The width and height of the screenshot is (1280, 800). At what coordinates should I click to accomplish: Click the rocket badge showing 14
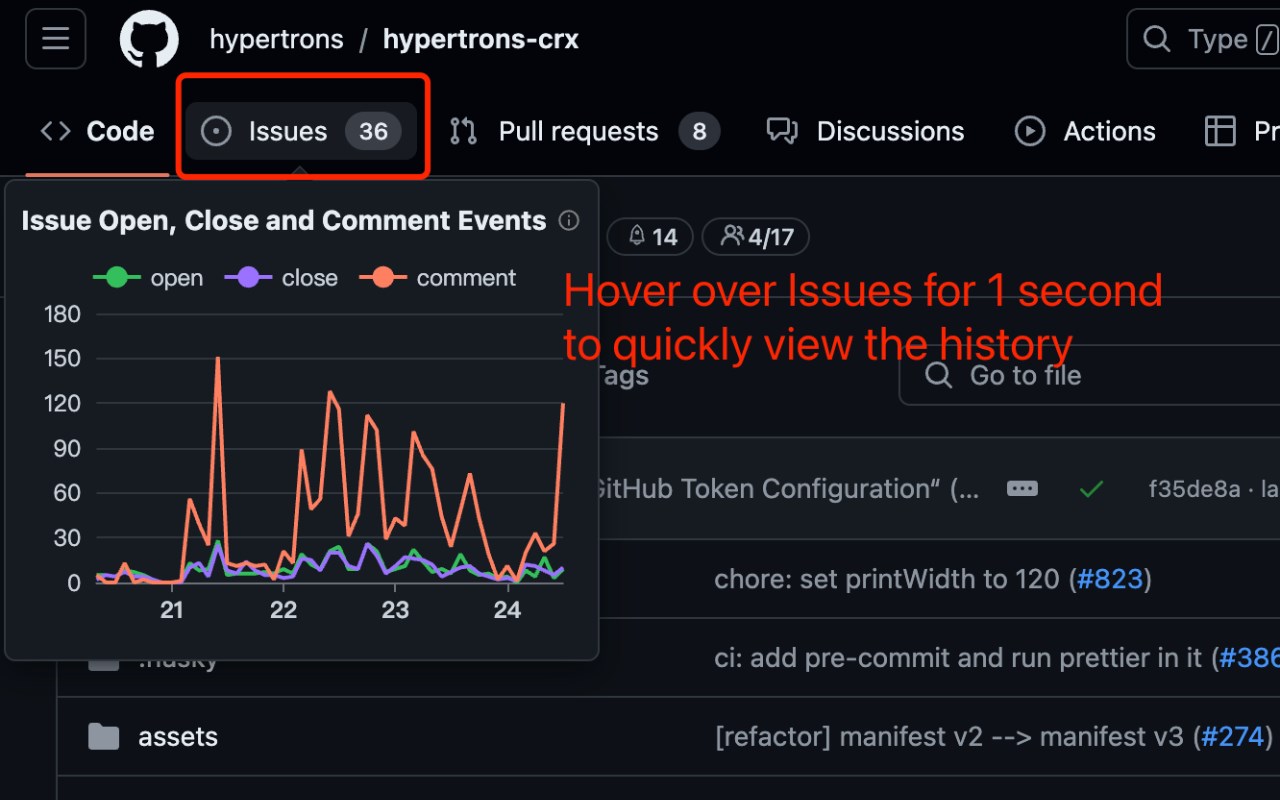click(x=652, y=237)
